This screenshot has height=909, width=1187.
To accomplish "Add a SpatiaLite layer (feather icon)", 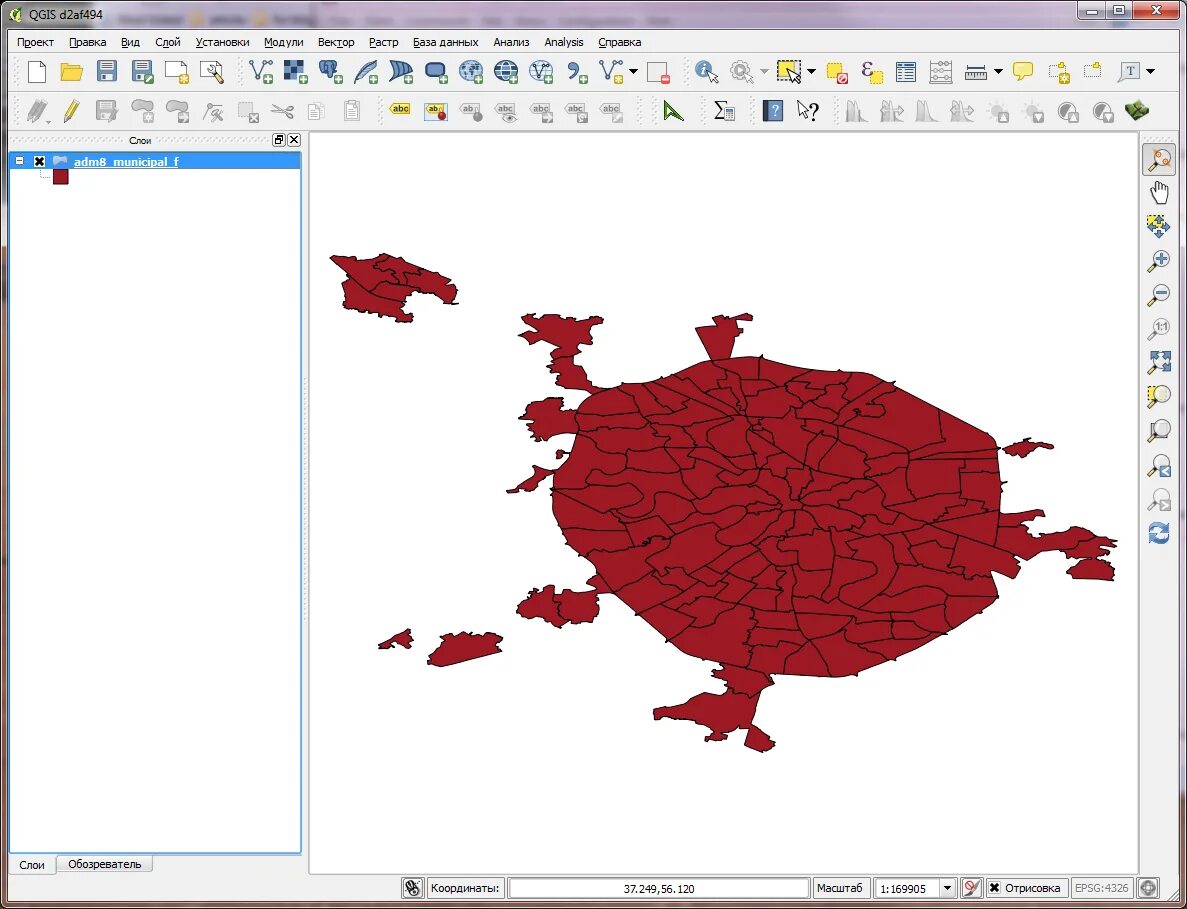I will pos(366,72).
